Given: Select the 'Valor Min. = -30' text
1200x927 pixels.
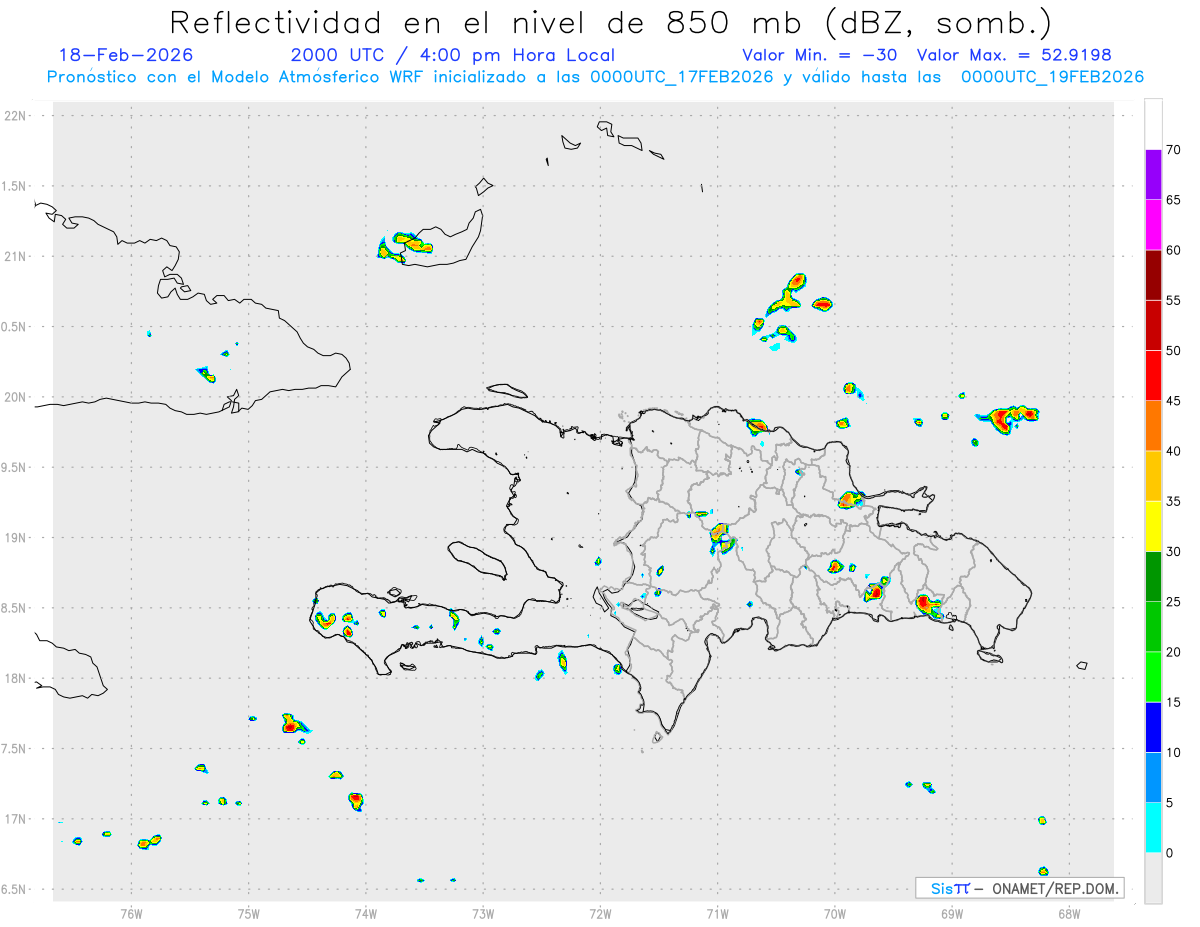Looking at the screenshot, I should (819, 55).
